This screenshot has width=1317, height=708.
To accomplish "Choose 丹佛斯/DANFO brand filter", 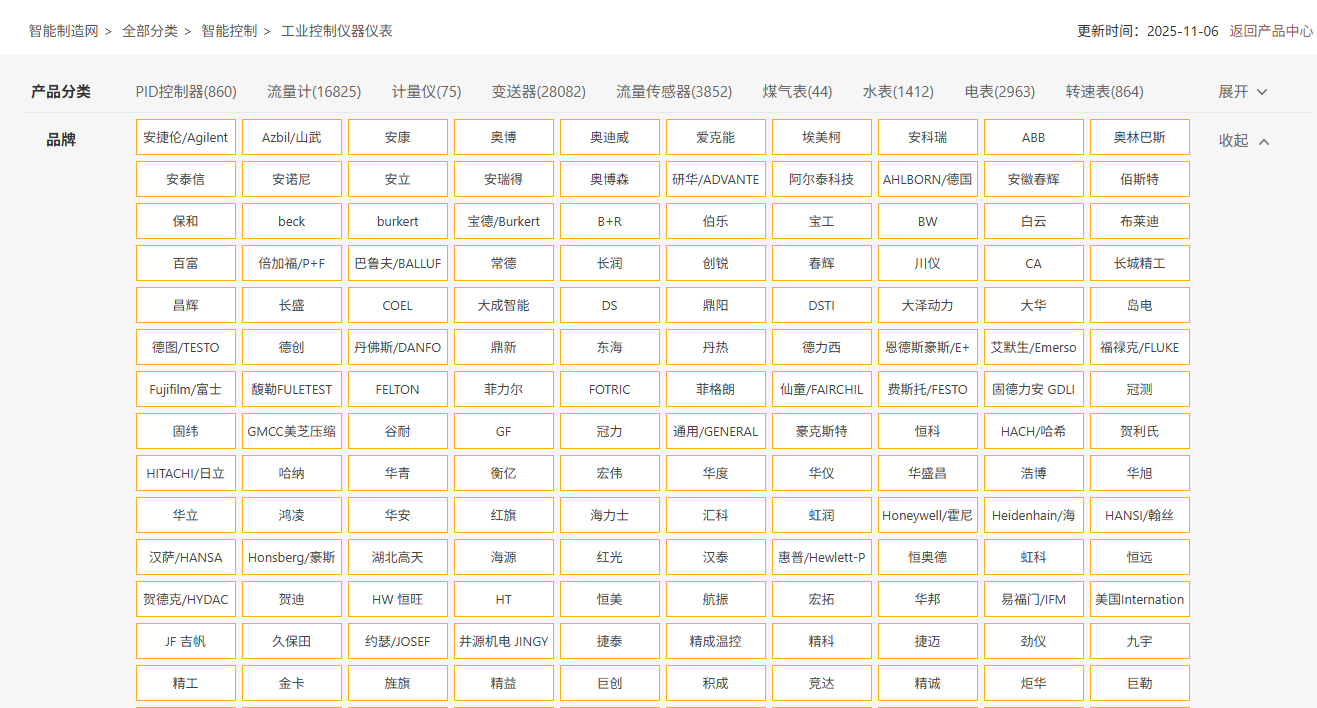I will (x=397, y=348).
